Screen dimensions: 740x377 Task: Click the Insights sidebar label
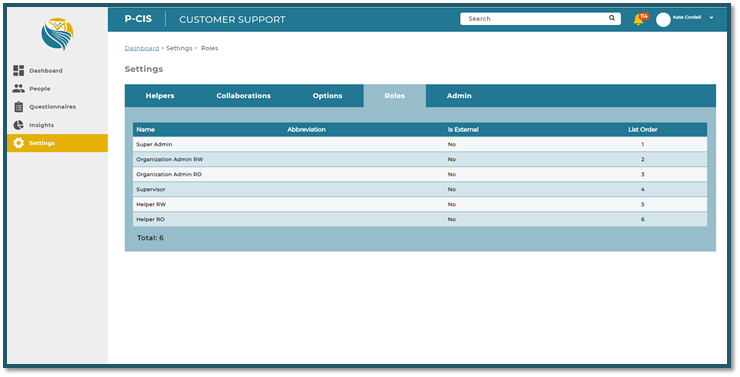coord(42,125)
